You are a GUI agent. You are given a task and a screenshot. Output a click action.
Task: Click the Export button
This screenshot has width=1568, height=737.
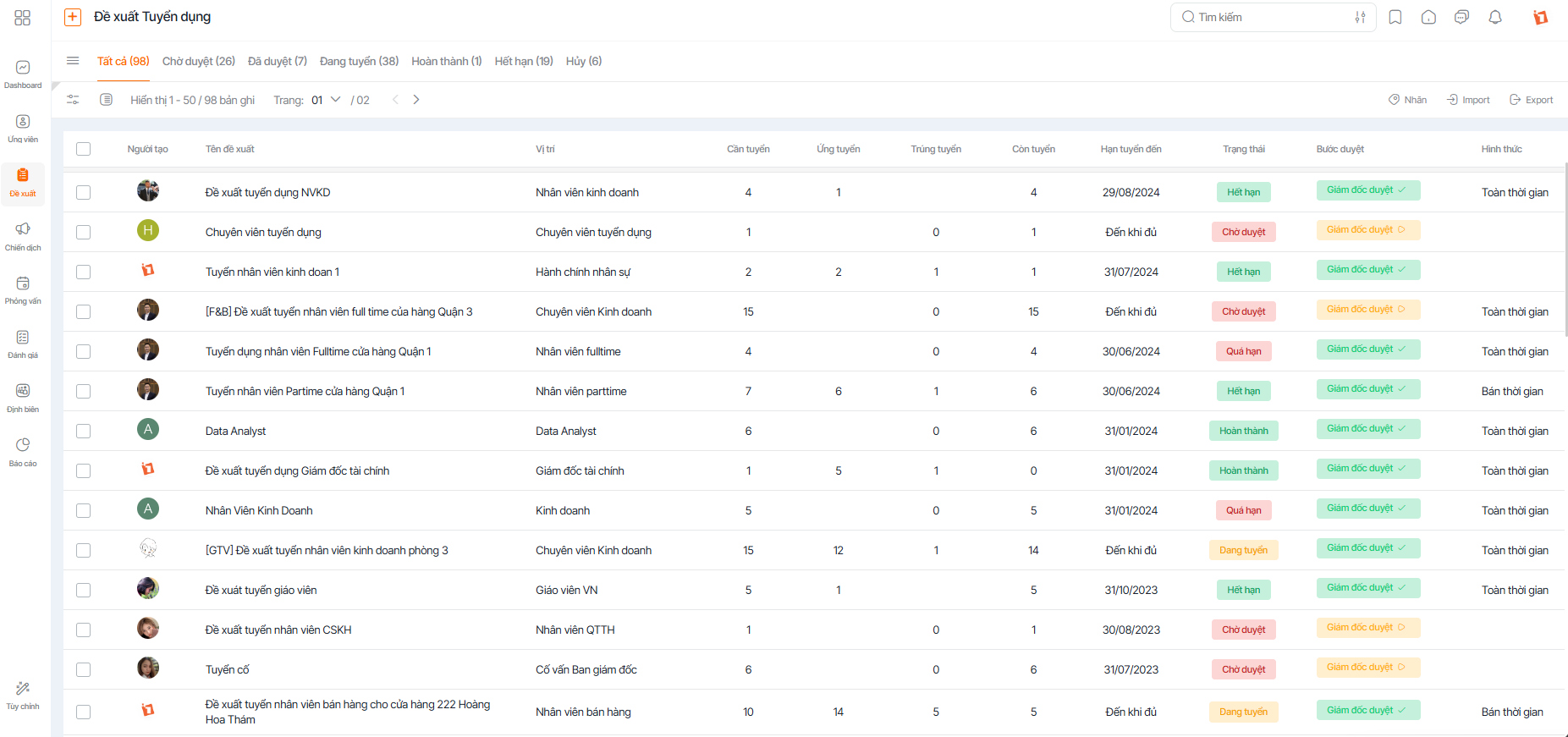[x=1532, y=100]
